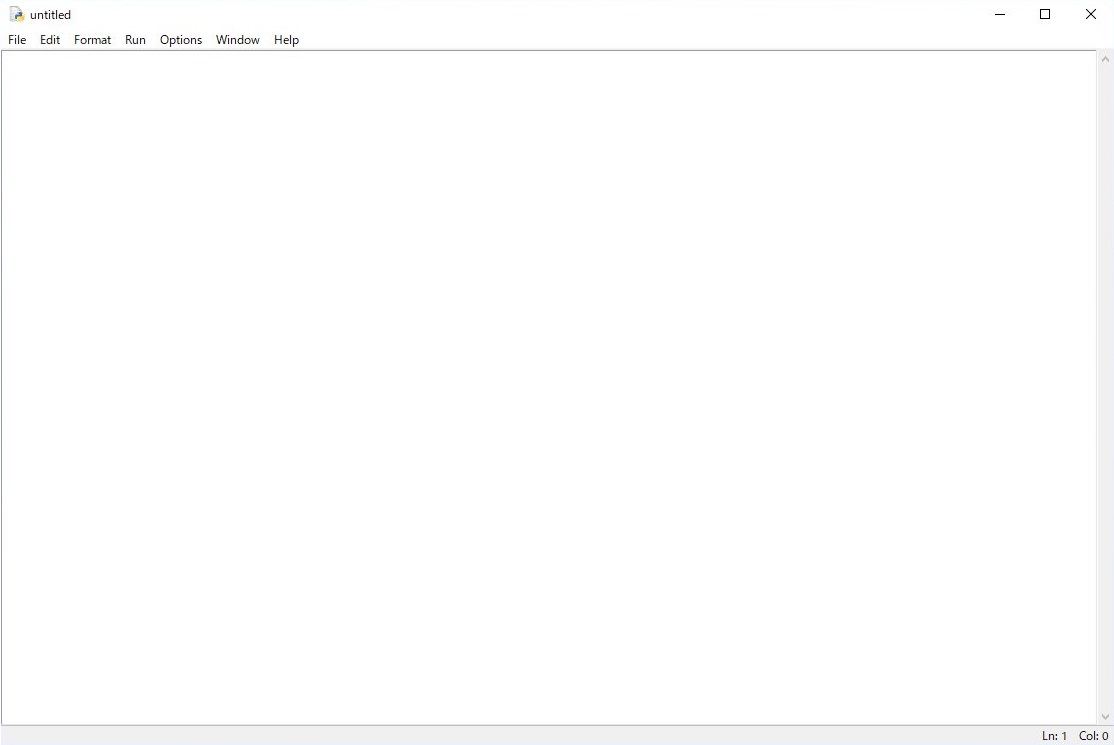
Task: Open the Help menu
Action: pos(286,40)
